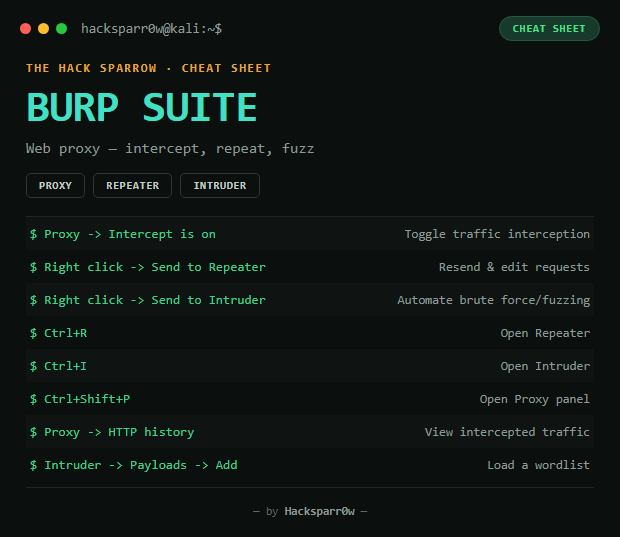Click description 'Open Intruder'
Image resolution: width=620 pixels, height=537 pixels.
click(x=545, y=366)
